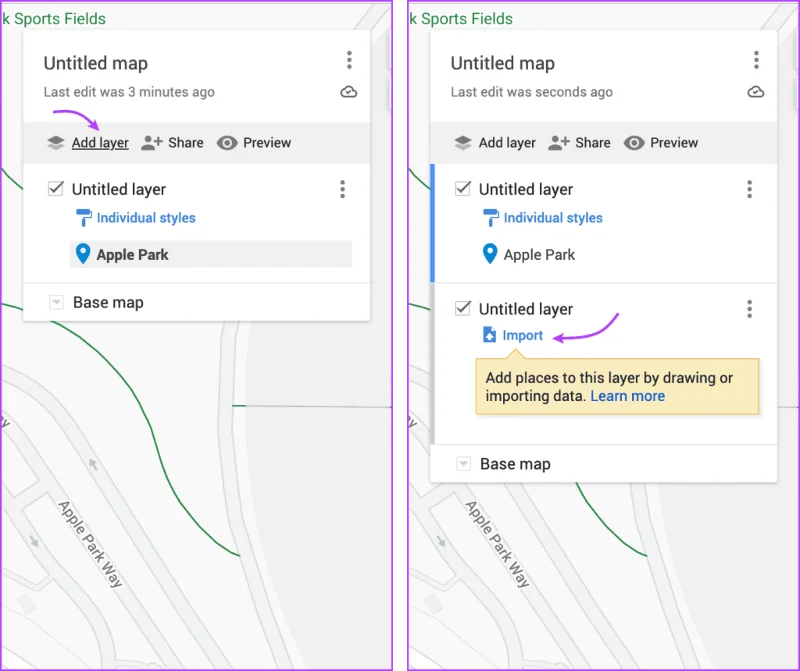This screenshot has width=800, height=671.
Task: Select Apple Park item in left panel
Action: pyautogui.click(x=211, y=254)
